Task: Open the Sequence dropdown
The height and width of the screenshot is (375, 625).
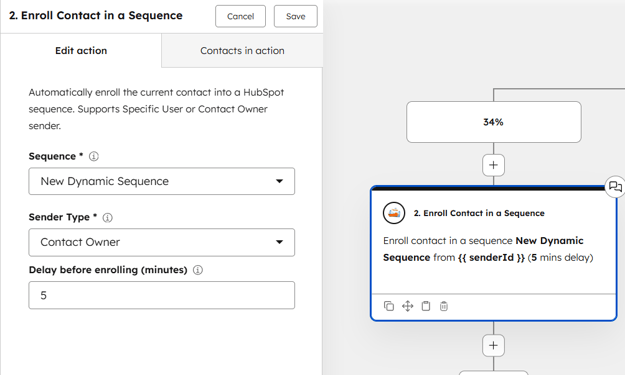Action: tap(162, 181)
